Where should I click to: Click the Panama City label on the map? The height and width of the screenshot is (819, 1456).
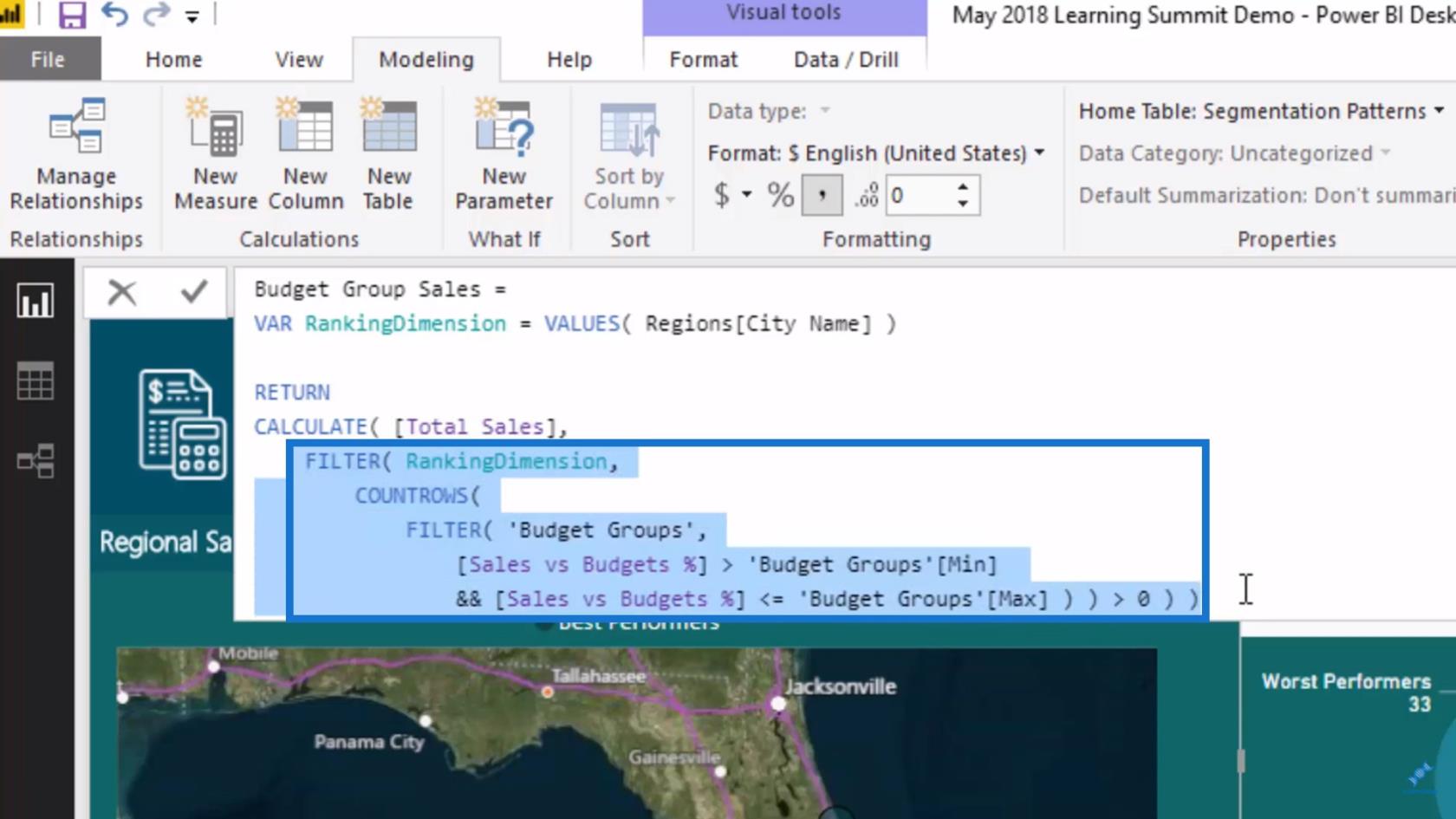(369, 742)
